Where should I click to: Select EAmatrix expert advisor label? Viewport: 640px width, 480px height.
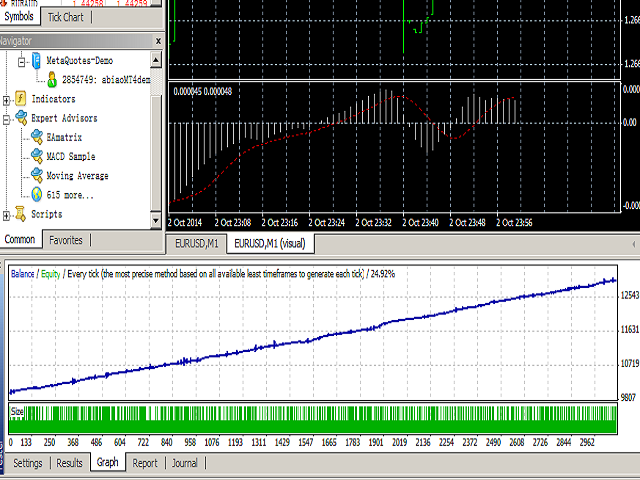pos(64,137)
